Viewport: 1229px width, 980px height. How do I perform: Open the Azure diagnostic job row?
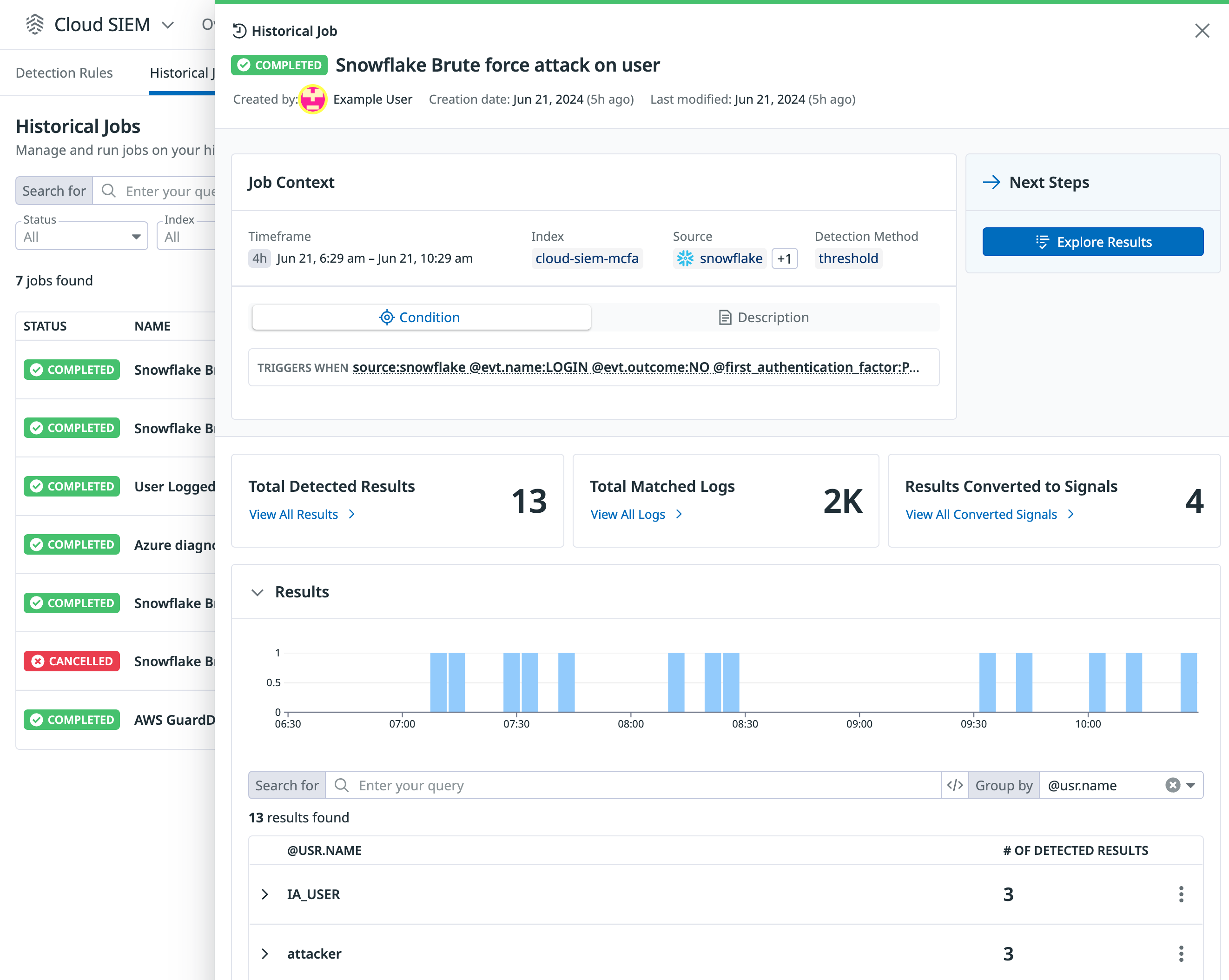(116, 544)
